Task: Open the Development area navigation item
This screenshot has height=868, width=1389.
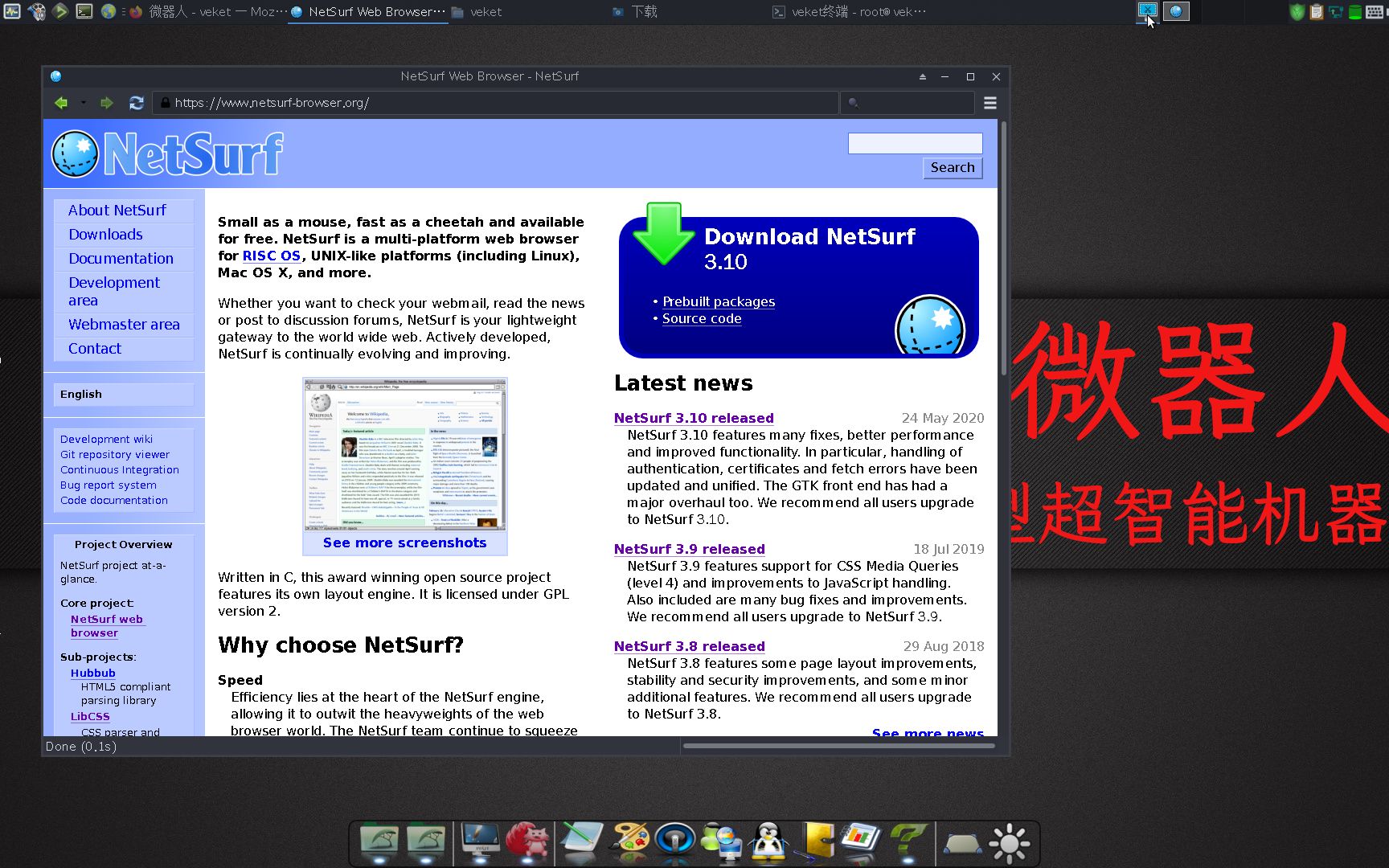Action: click(x=124, y=292)
